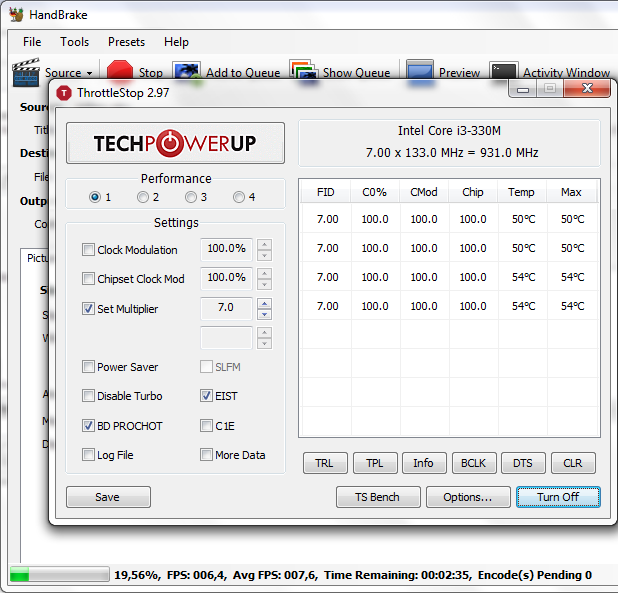
Task: Click the HandBrake pineapple app icon
Action: coord(17,15)
